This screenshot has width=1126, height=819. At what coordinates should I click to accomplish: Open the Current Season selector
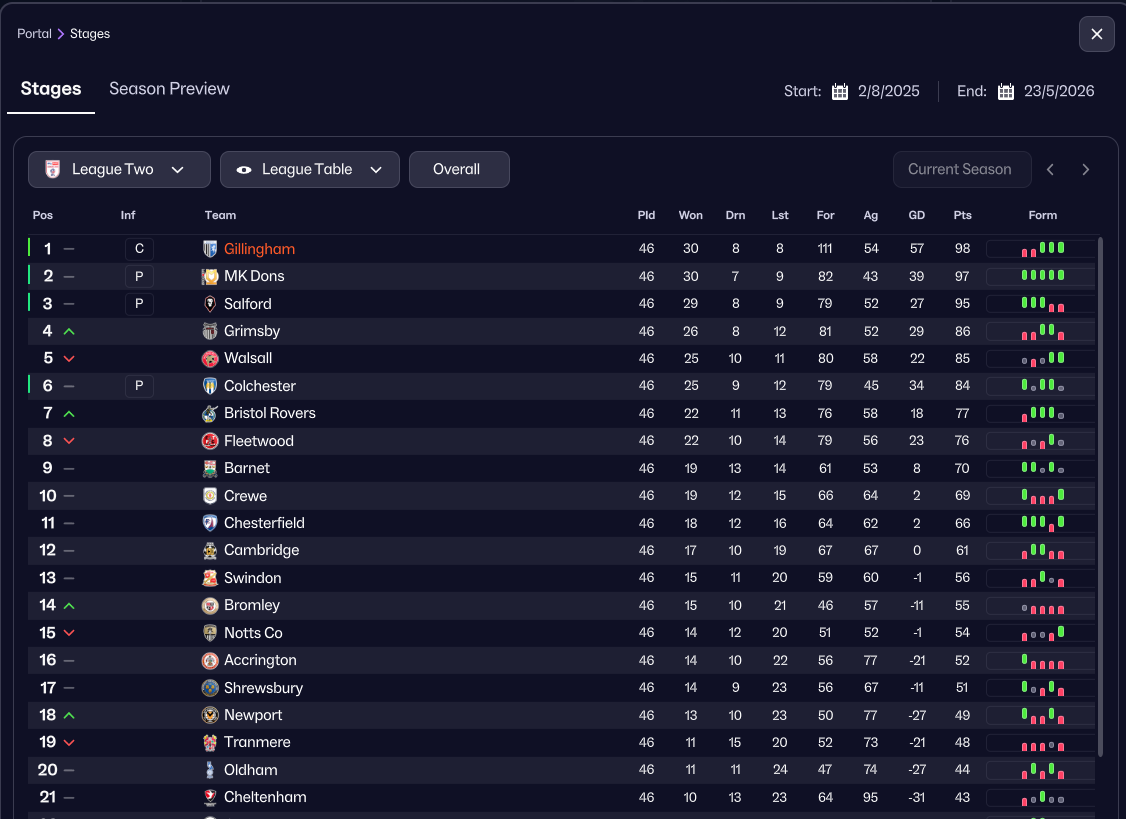click(x=960, y=170)
